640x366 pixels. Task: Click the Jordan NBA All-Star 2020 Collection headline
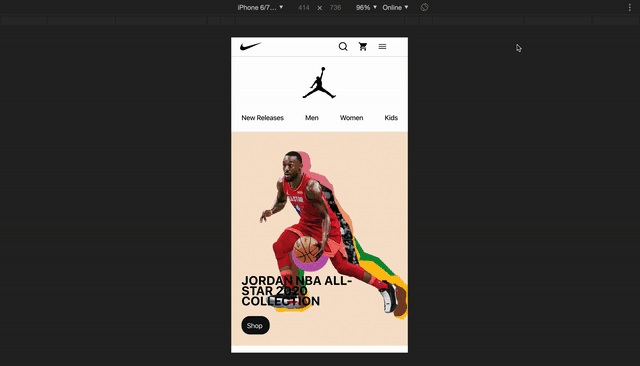pos(296,291)
